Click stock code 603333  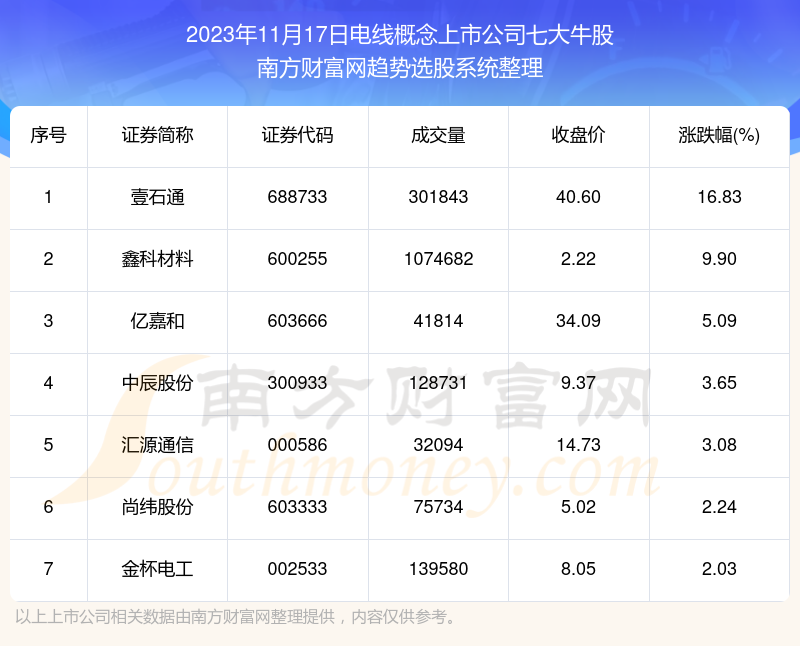297,507
